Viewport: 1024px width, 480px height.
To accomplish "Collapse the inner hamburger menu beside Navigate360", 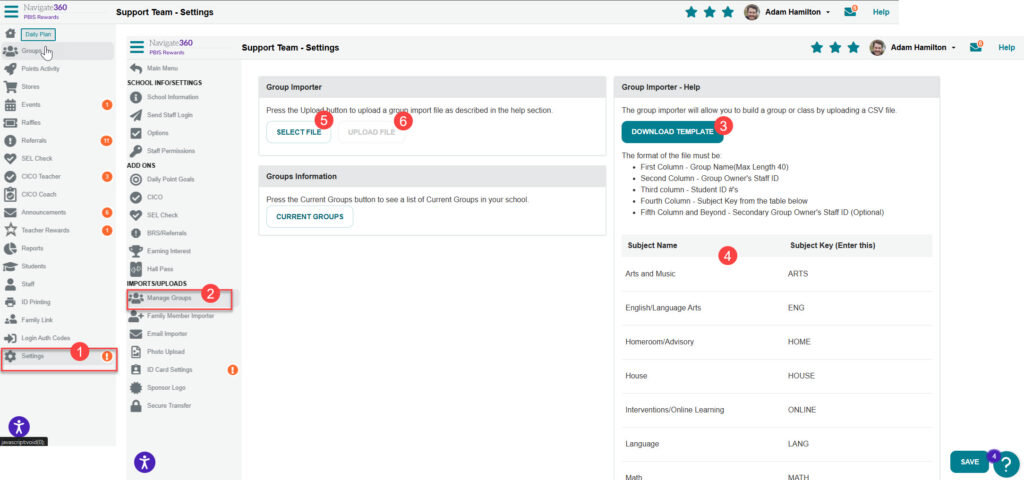I will (x=137, y=47).
